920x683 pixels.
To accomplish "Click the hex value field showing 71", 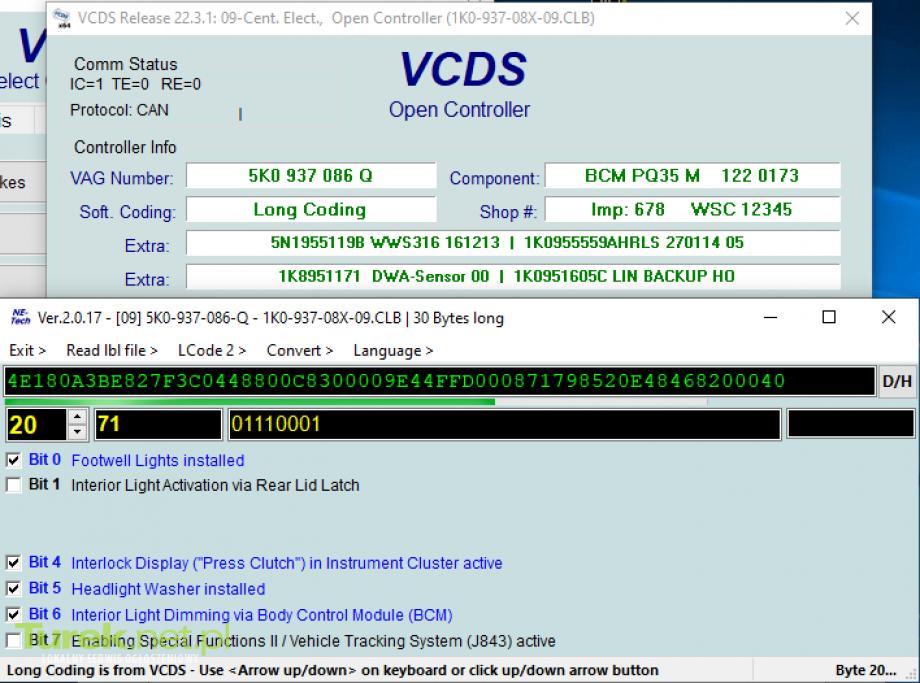I will pyautogui.click(x=158, y=424).
